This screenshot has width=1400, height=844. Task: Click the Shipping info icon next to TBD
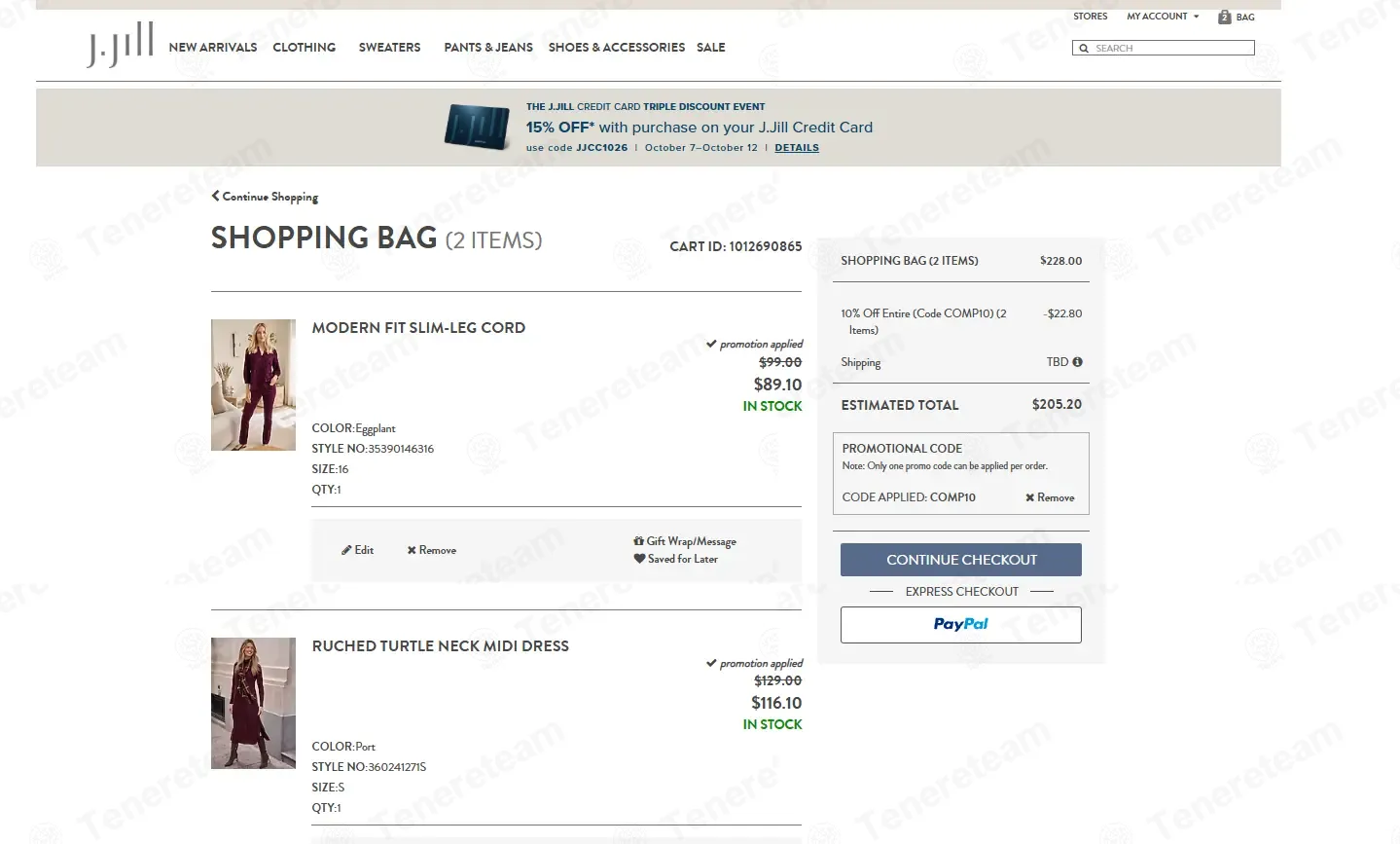[1077, 362]
